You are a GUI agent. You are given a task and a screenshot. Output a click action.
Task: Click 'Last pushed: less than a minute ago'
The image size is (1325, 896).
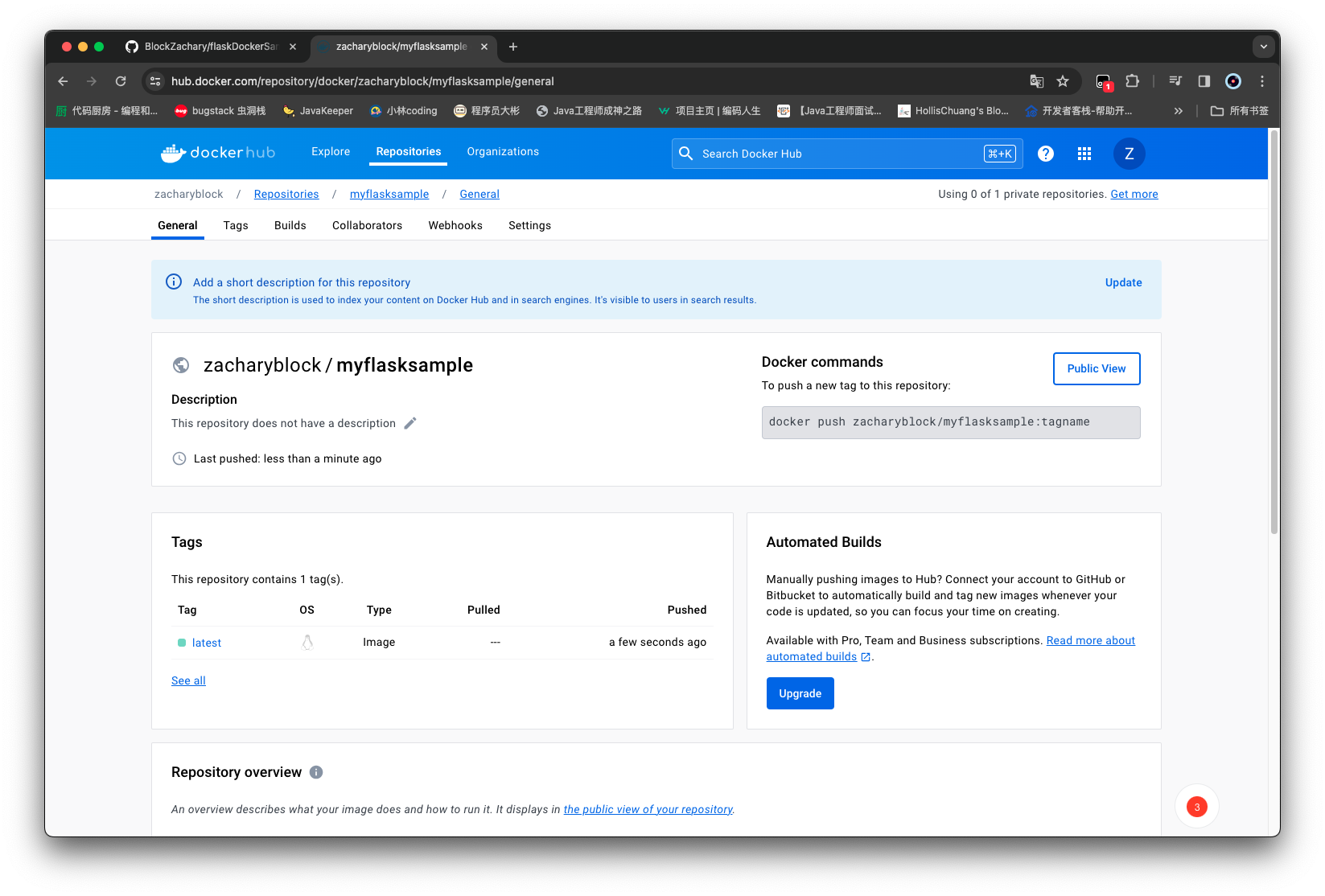(x=287, y=458)
